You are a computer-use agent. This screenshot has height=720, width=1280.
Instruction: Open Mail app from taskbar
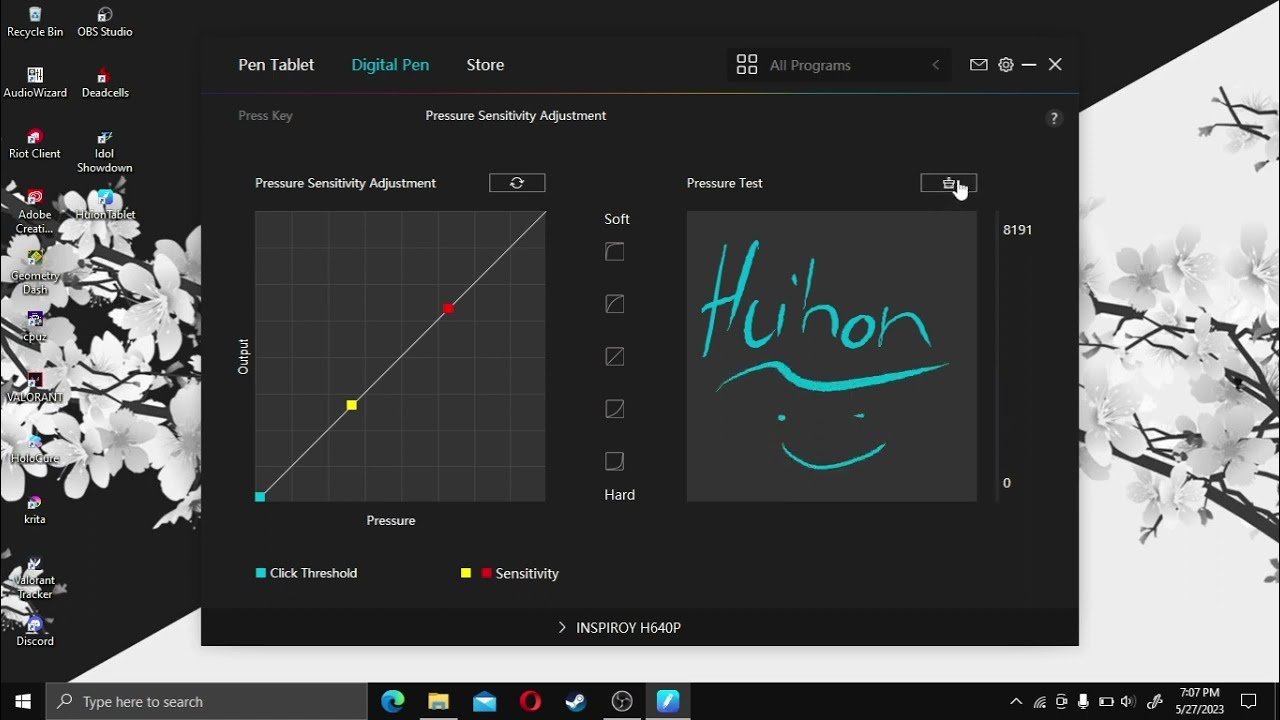click(484, 702)
